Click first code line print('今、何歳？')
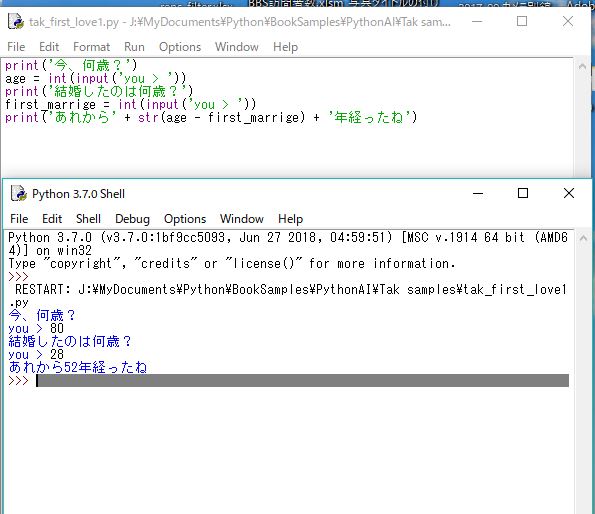 71,66
